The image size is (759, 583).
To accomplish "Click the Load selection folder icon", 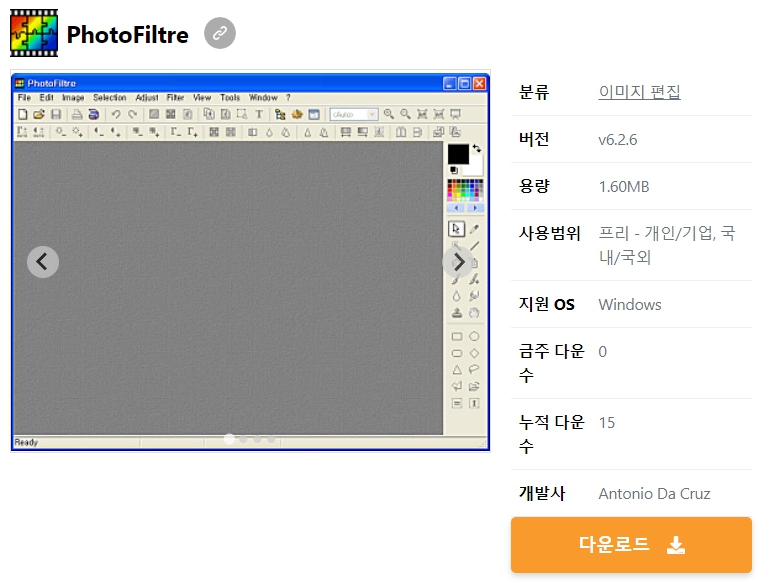I will (474, 386).
